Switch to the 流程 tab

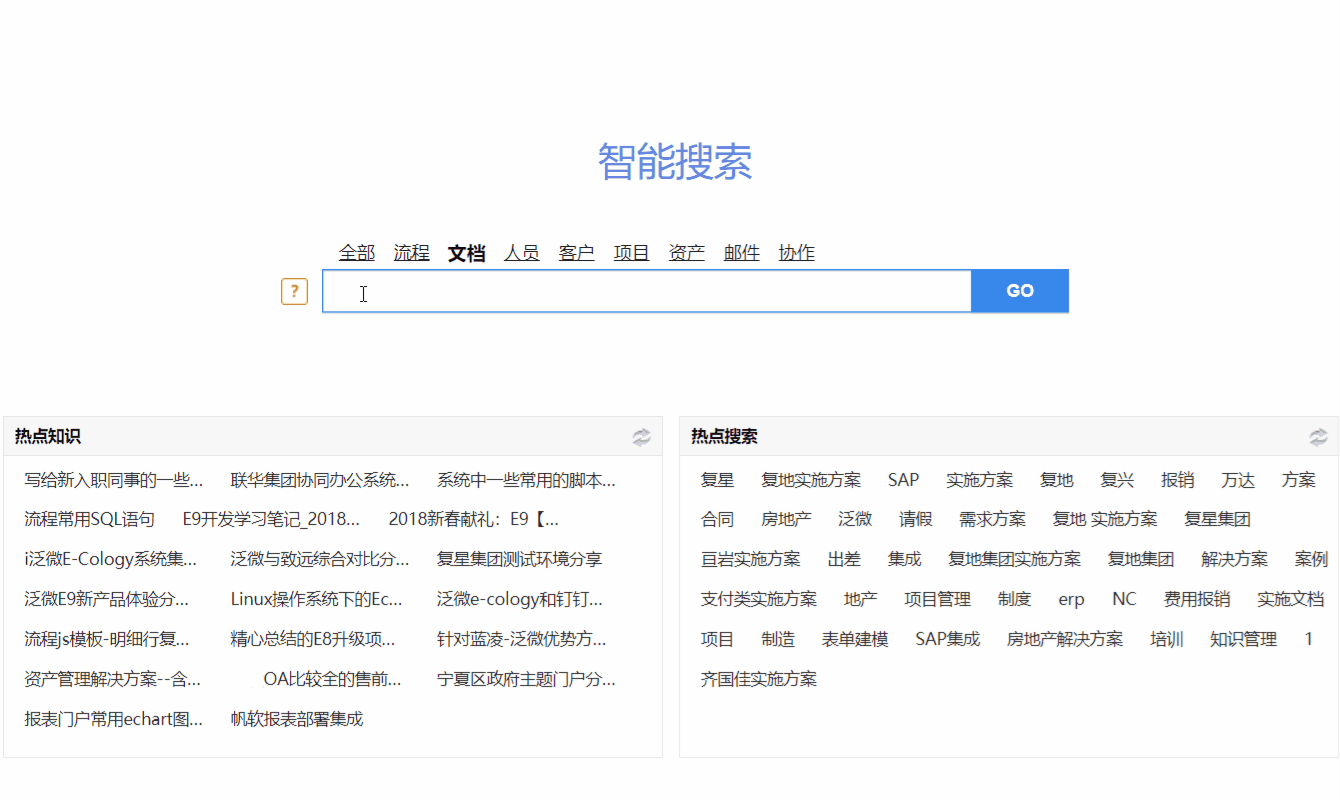(x=412, y=253)
